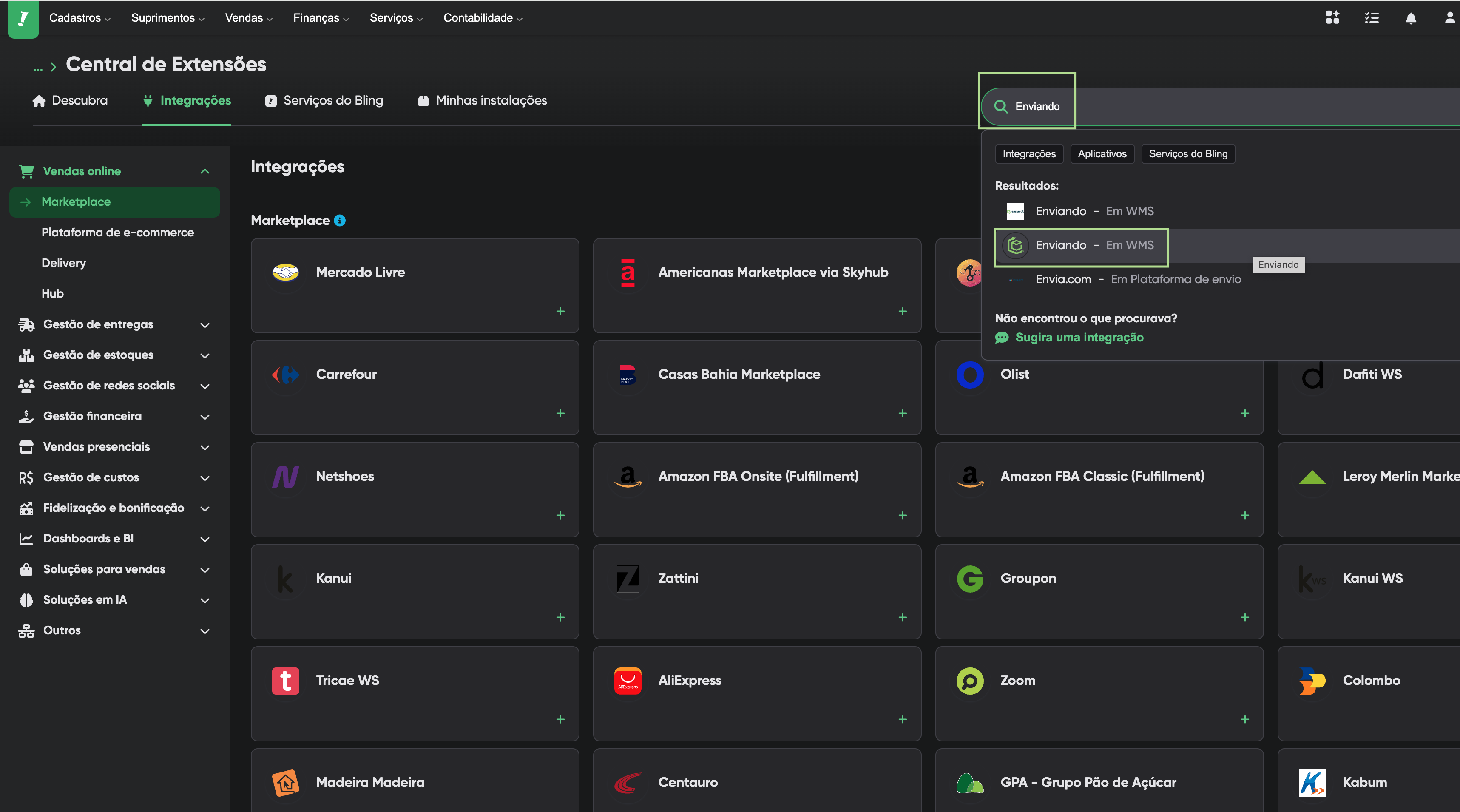Add Netshoes integration plus icon

[x=560, y=515]
